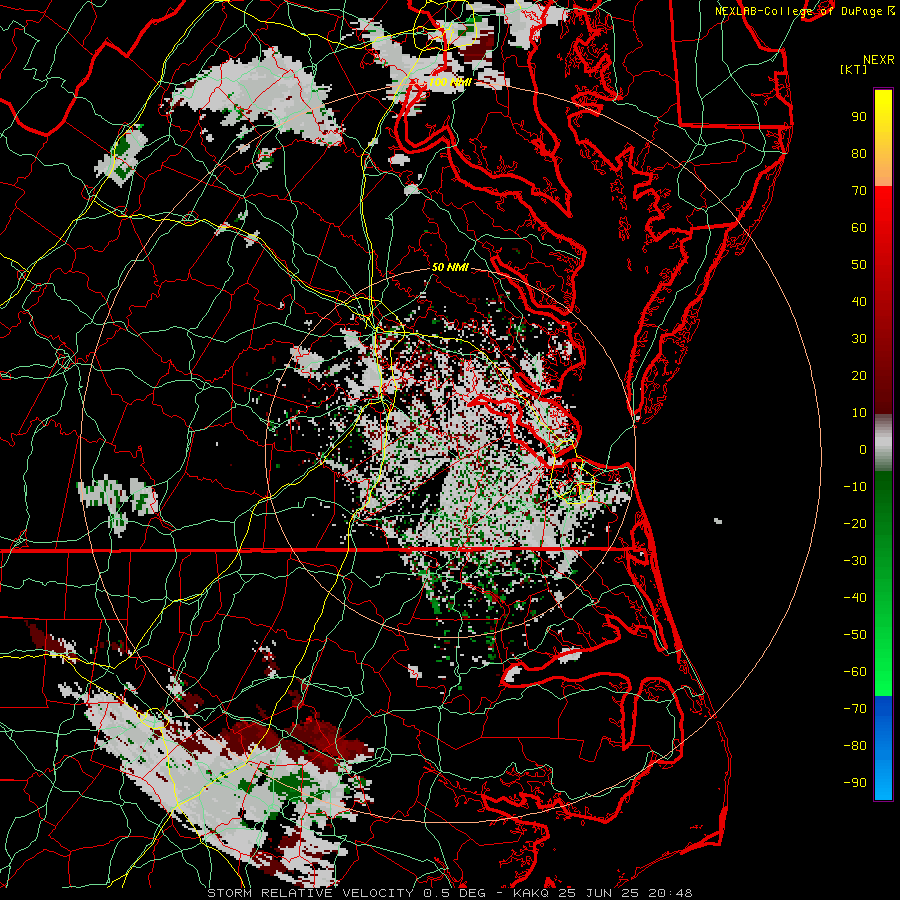
Task: Click the -10 value on velocity scale
Action: 855,487
